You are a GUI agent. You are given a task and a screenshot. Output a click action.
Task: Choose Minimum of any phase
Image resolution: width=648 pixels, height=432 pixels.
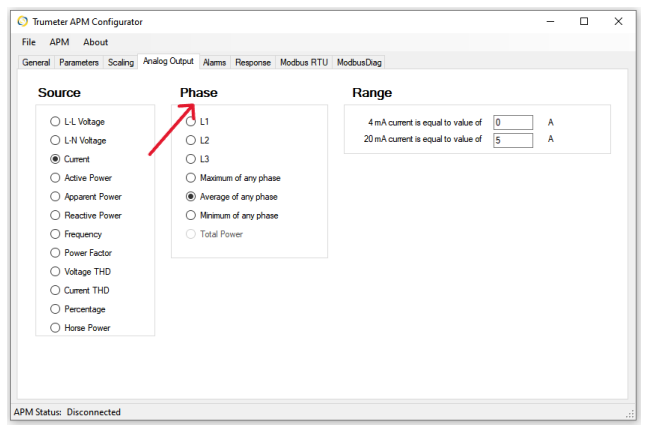(232, 215)
